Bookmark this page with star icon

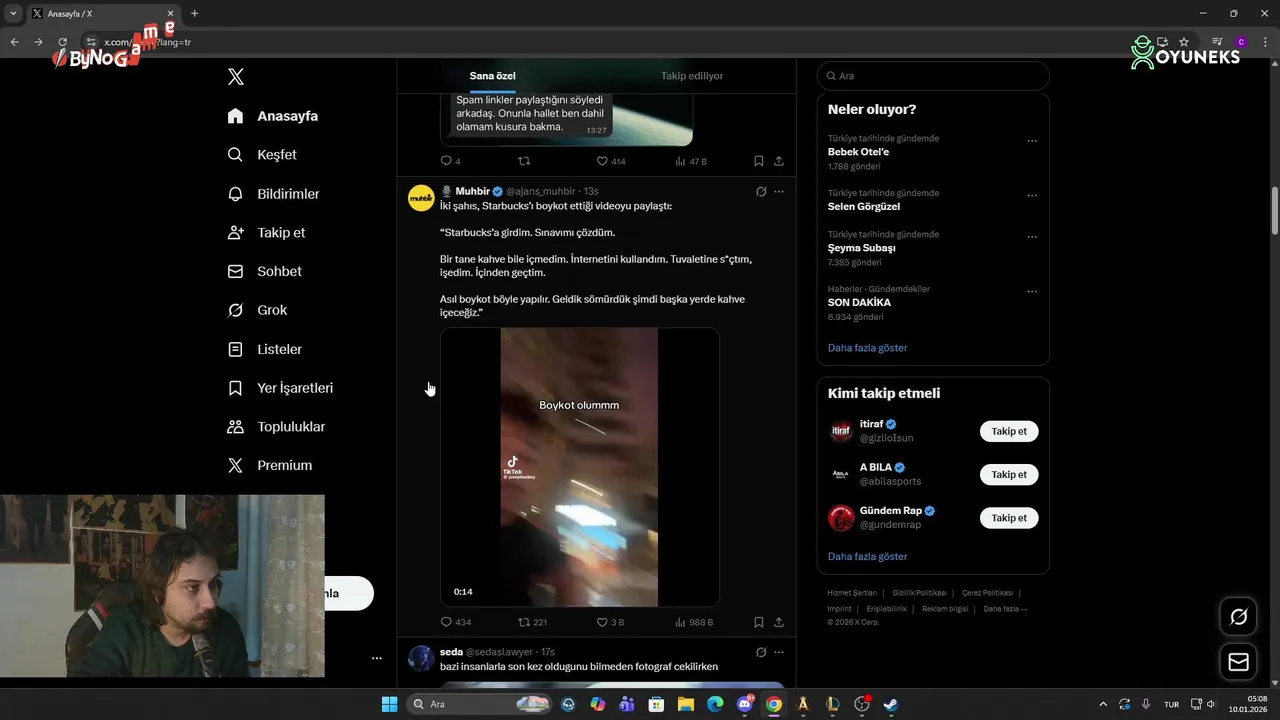pos(1184,42)
